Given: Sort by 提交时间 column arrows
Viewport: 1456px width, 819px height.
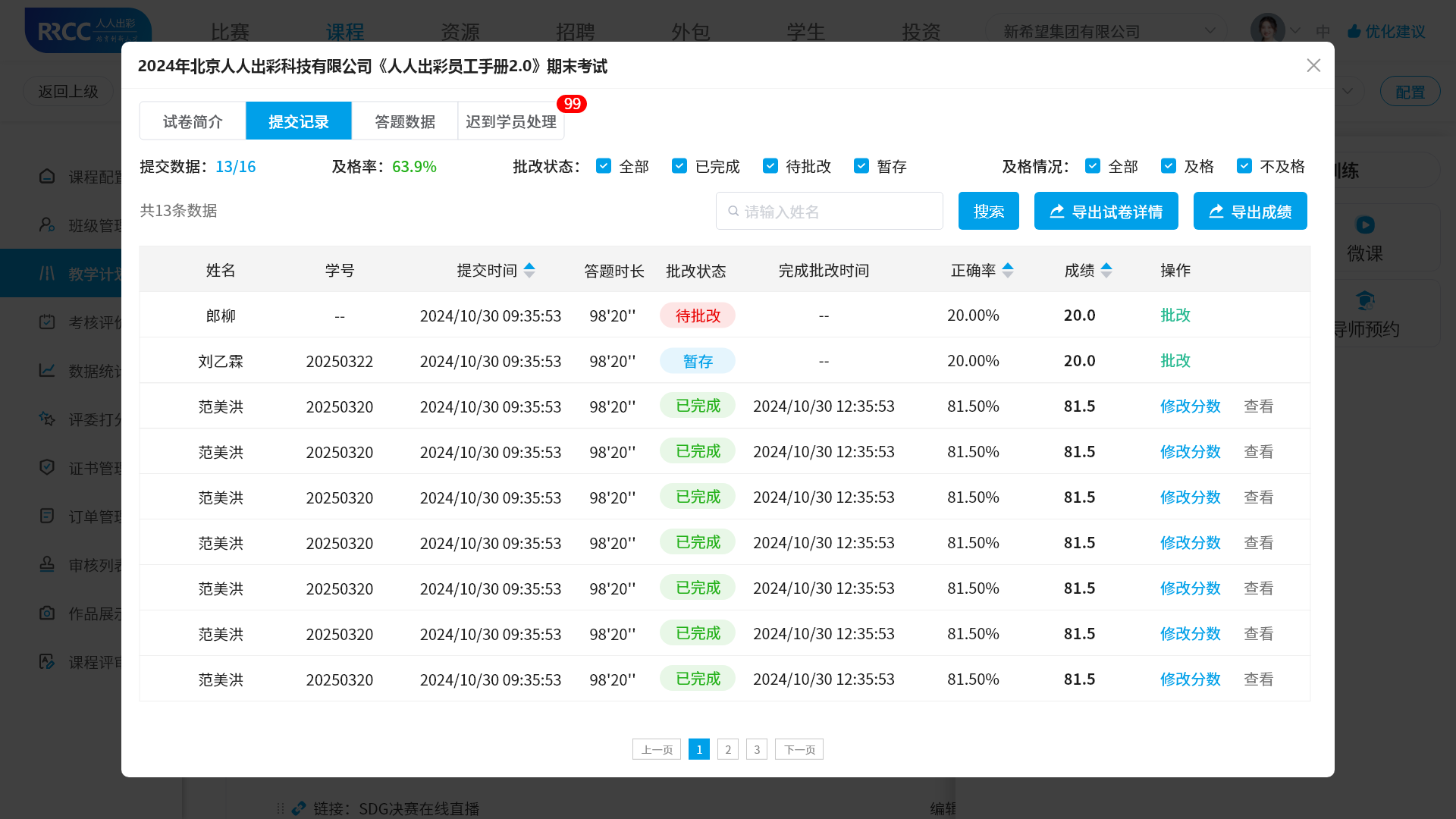Looking at the screenshot, I should point(529,270).
